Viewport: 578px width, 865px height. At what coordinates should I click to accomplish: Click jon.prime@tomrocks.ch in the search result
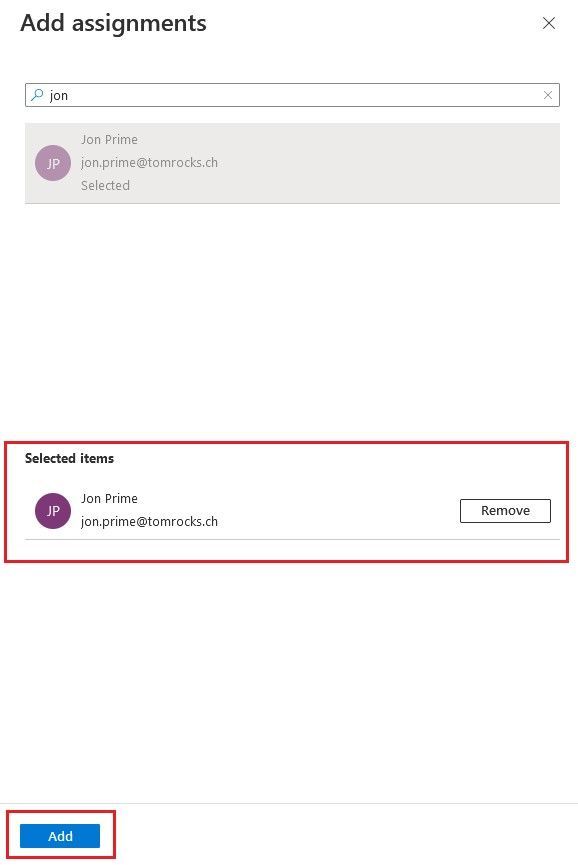coord(149,163)
